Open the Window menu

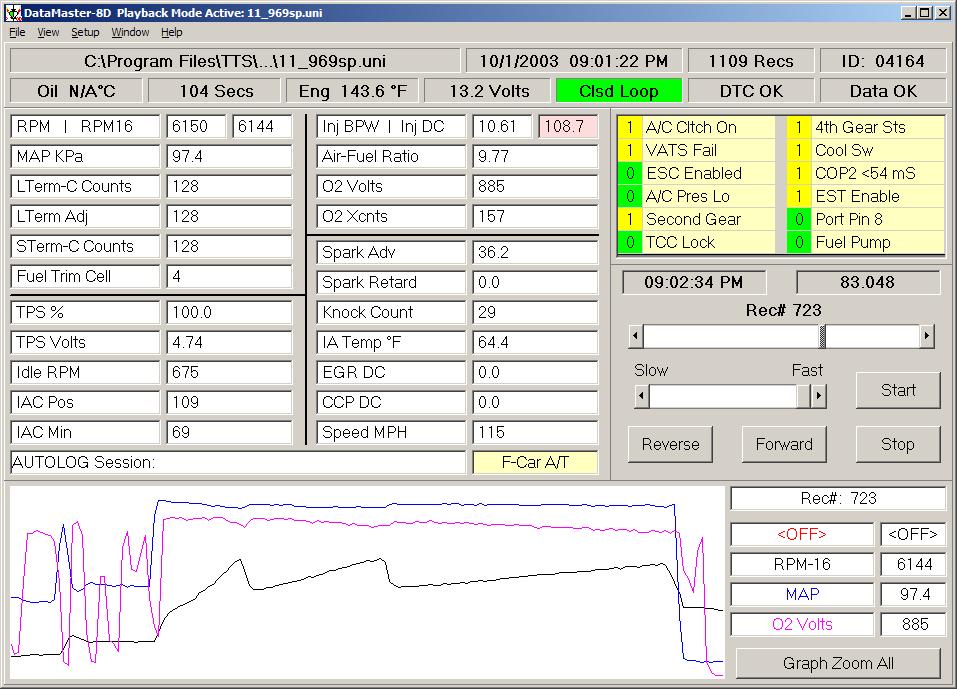coord(130,33)
